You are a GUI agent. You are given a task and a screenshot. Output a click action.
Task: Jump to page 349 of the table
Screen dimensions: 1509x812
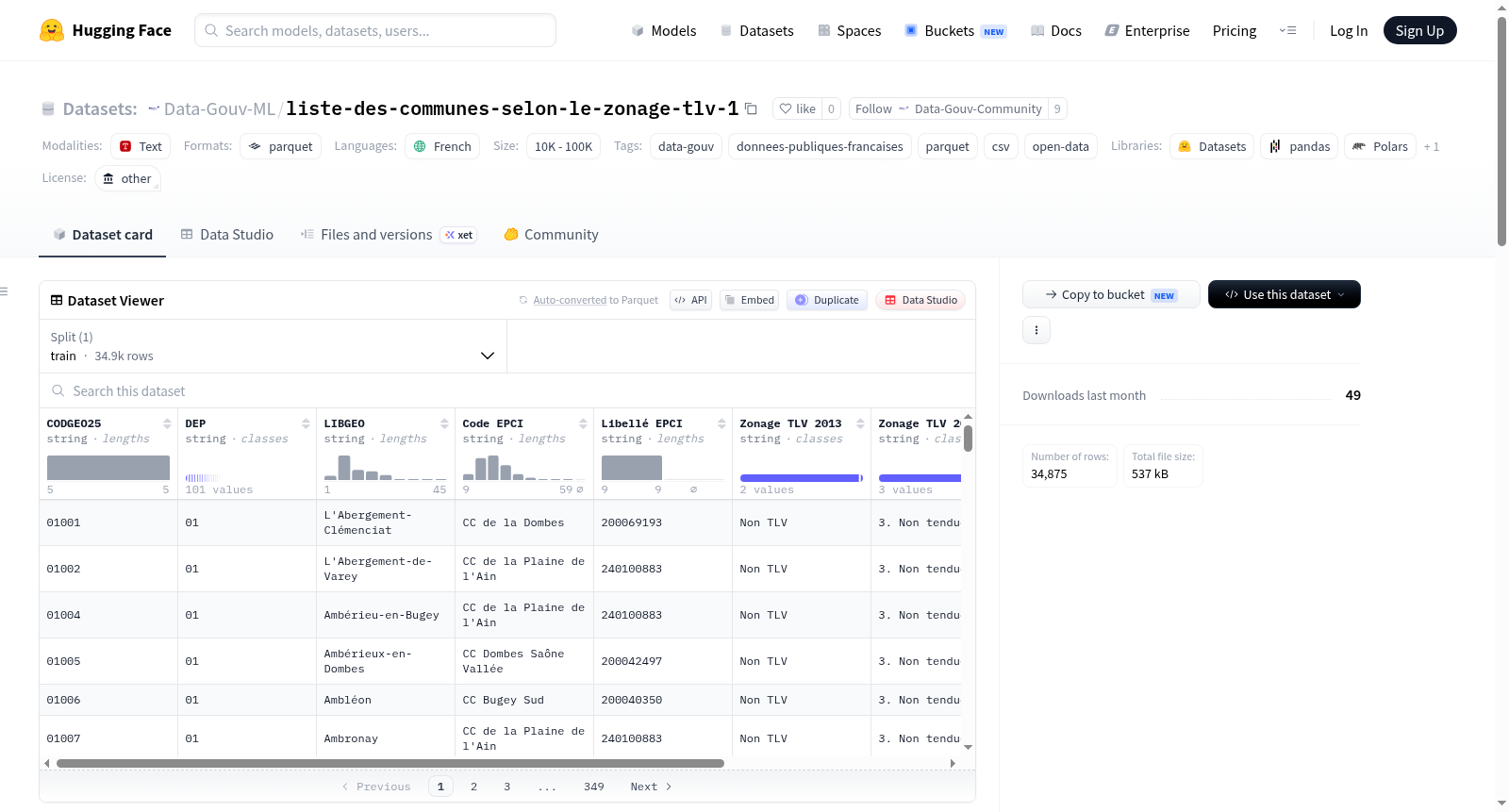pyautogui.click(x=593, y=787)
